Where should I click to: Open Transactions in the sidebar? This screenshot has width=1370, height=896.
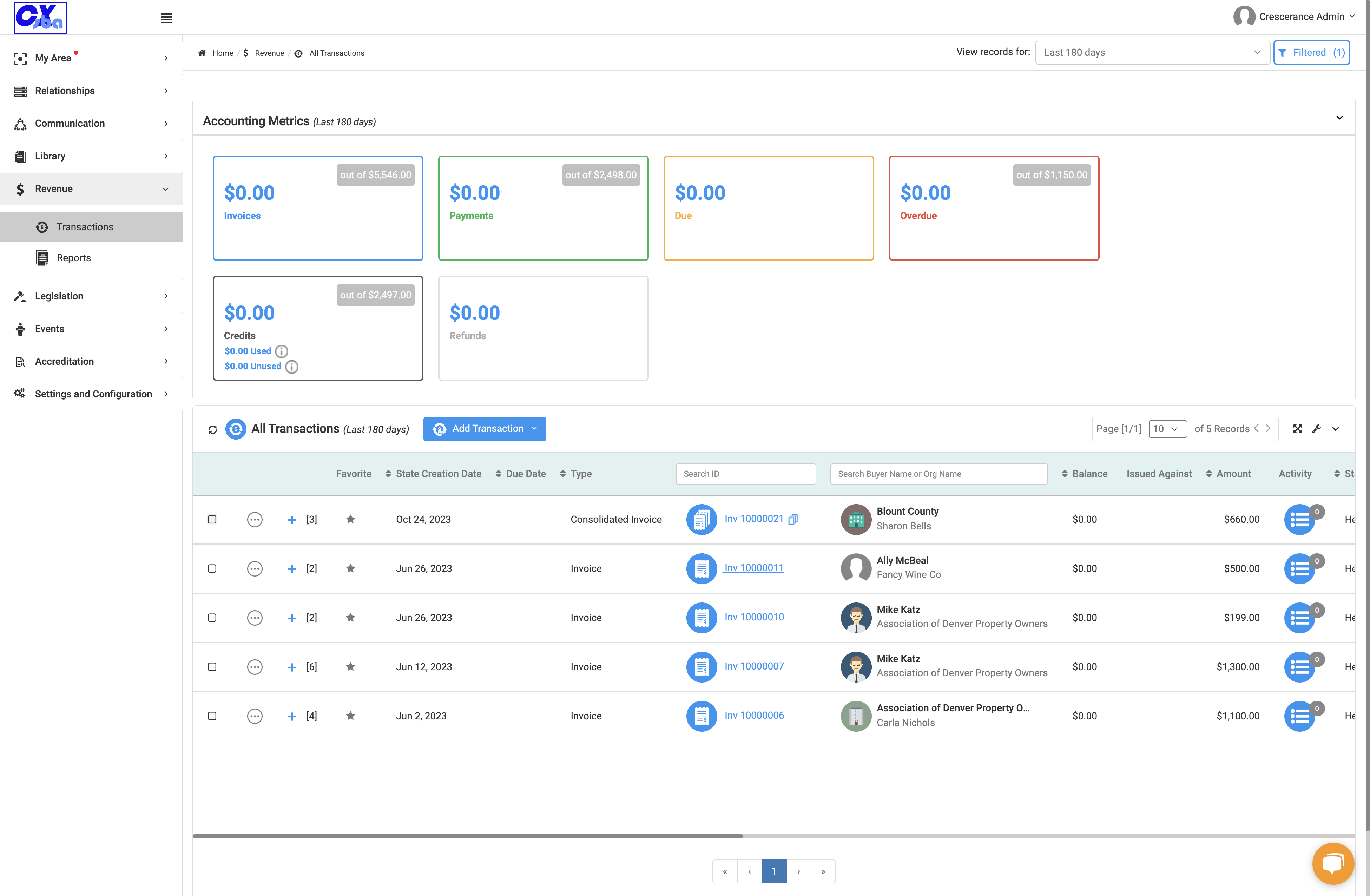pyautogui.click(x=91, y=227)
